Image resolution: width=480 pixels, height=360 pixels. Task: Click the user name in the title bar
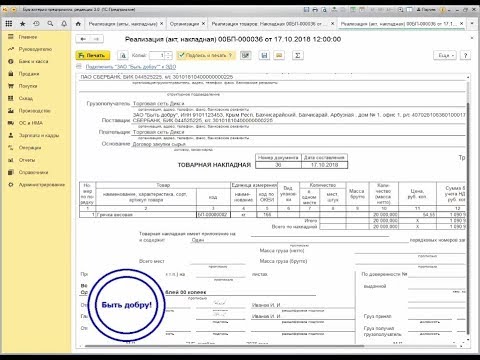(426, 10)
